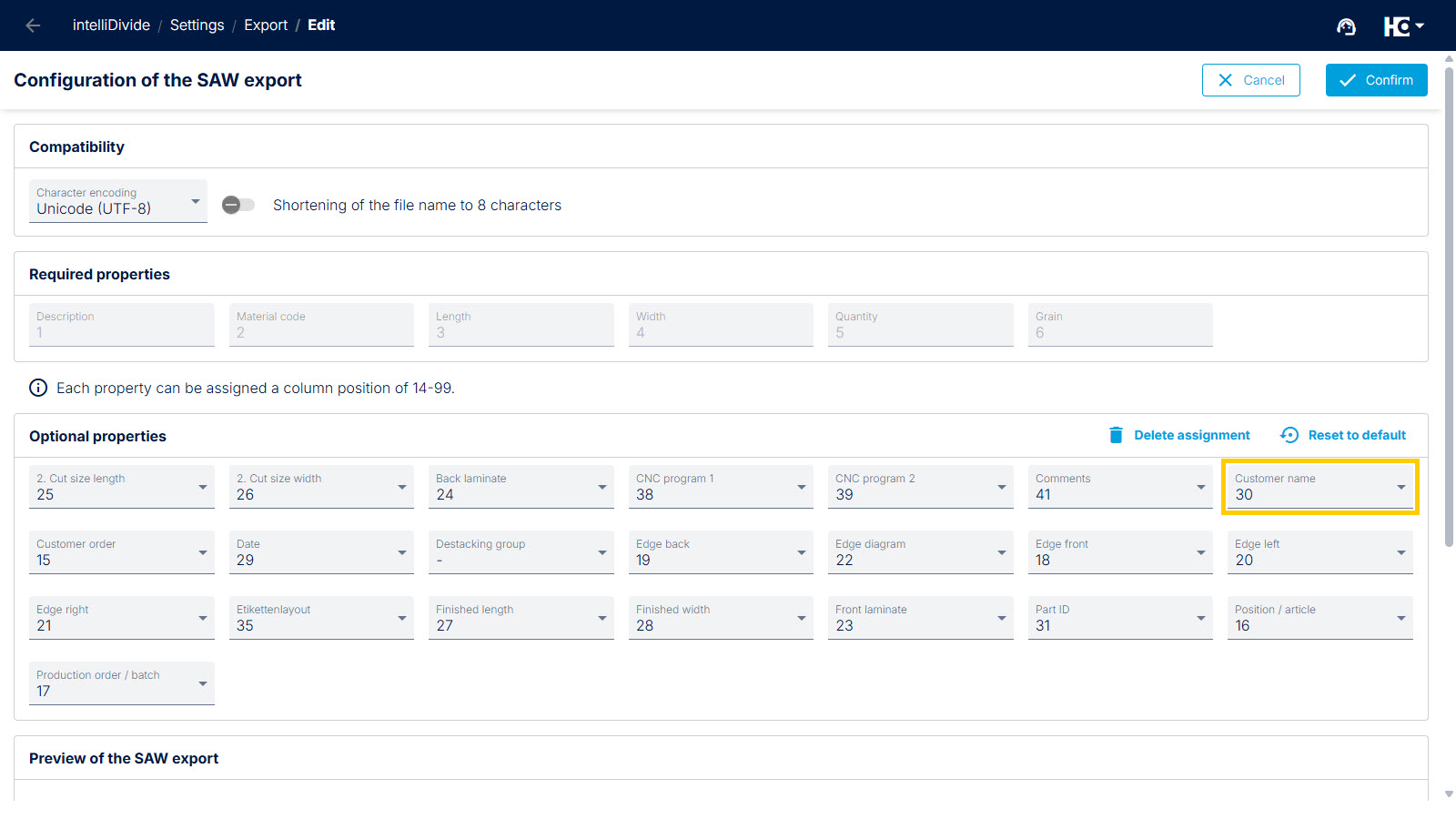Open the Etikettenlayout dropdown
The image size is (1456, 819).
(x=321, y=618)
